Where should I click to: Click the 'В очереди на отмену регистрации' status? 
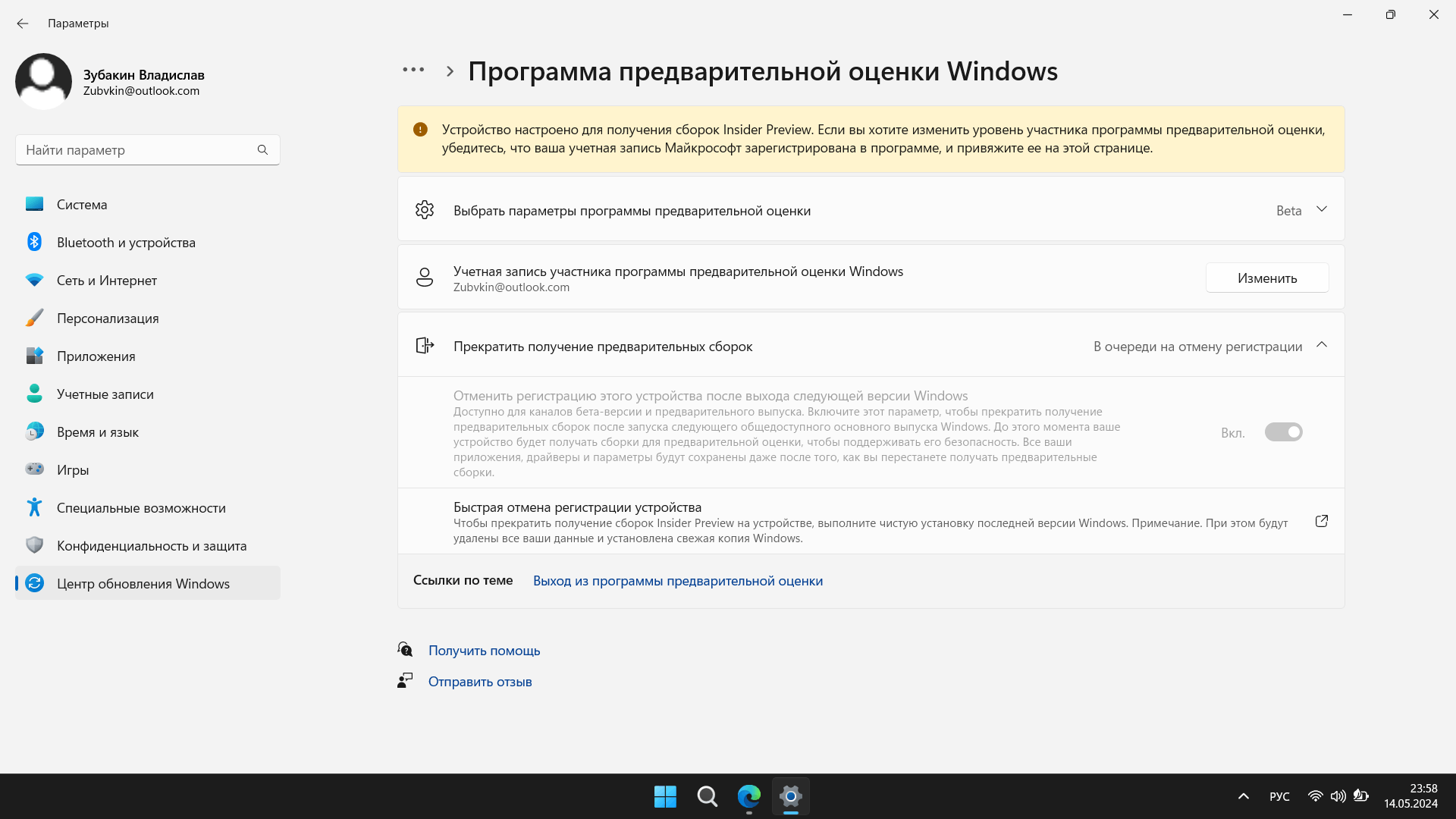coord(1197,347)
